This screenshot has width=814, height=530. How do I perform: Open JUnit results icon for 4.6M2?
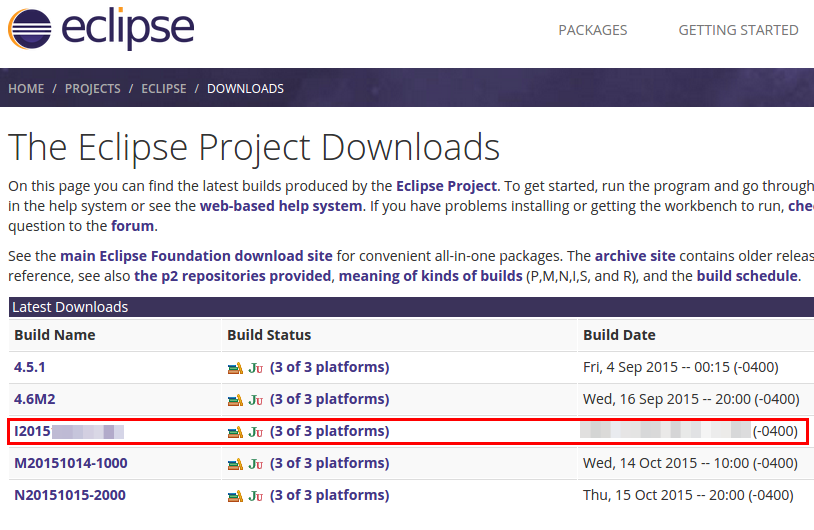pyautogui.click(x=255, y=400)
